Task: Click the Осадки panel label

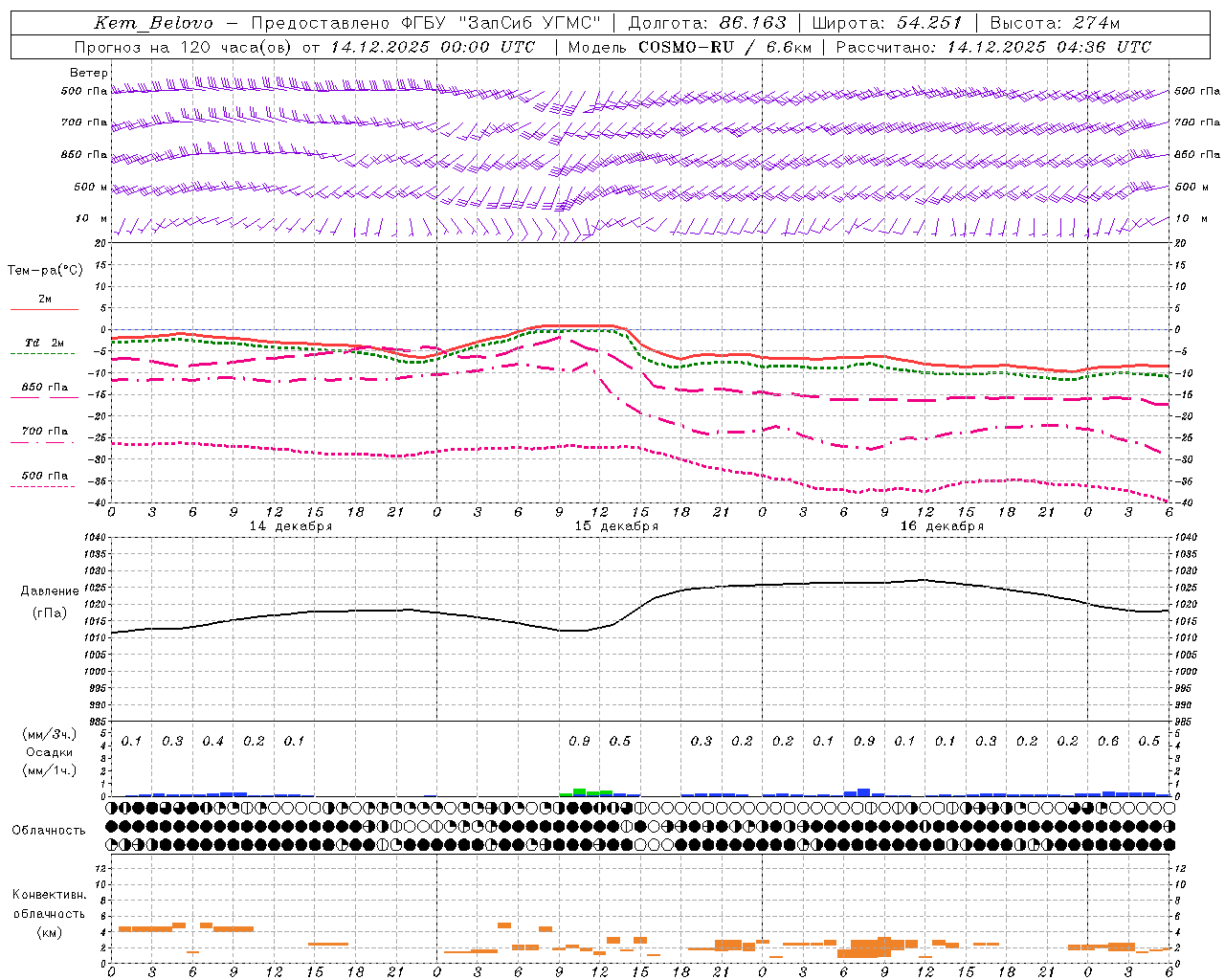Action: click(50, 752)
